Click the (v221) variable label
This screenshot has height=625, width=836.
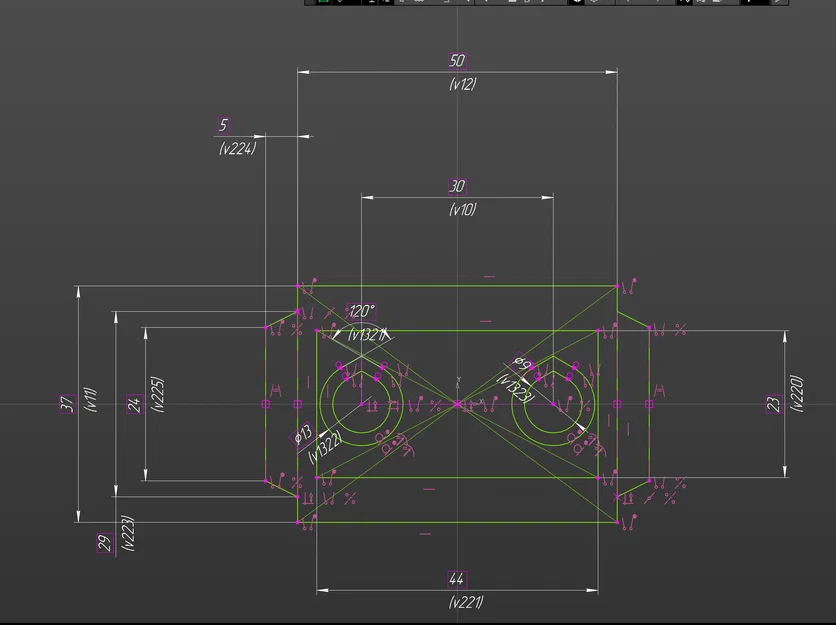(x=466, y=602)
